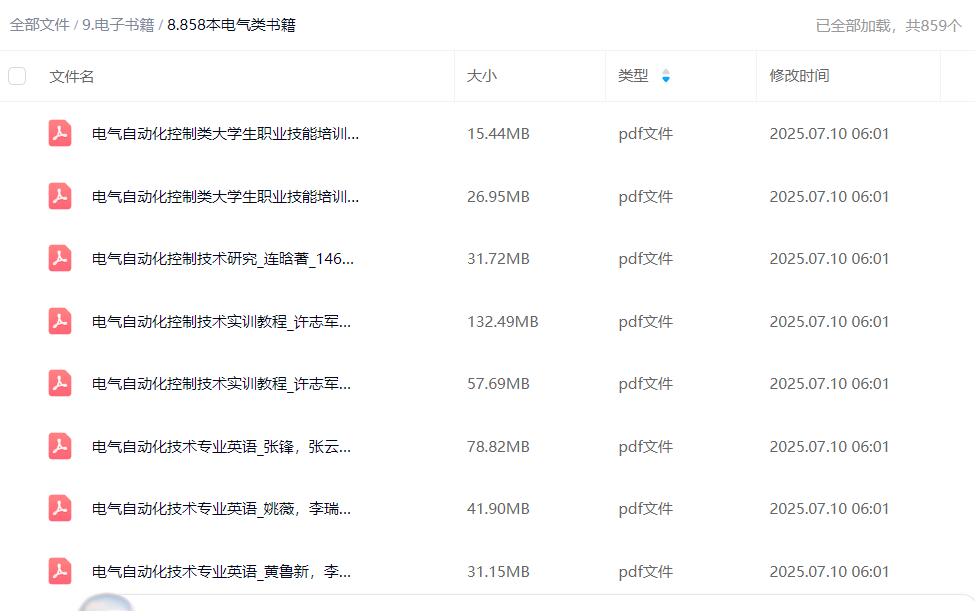Click PDF icon of the 132.49MB file

60,321
